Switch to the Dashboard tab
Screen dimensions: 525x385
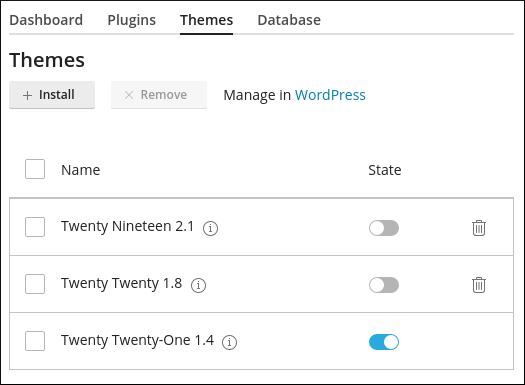(x=46, y=20)
